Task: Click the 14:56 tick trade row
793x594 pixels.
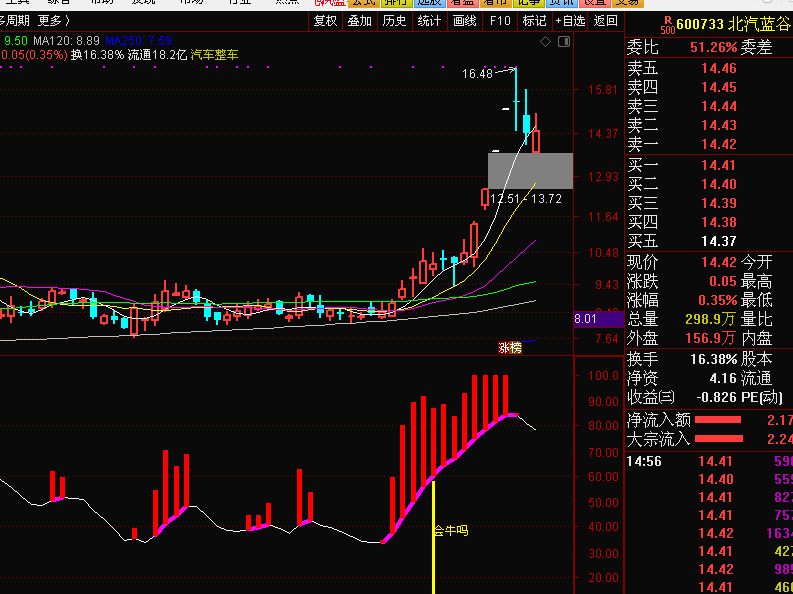Action: [x=710, y=461]
